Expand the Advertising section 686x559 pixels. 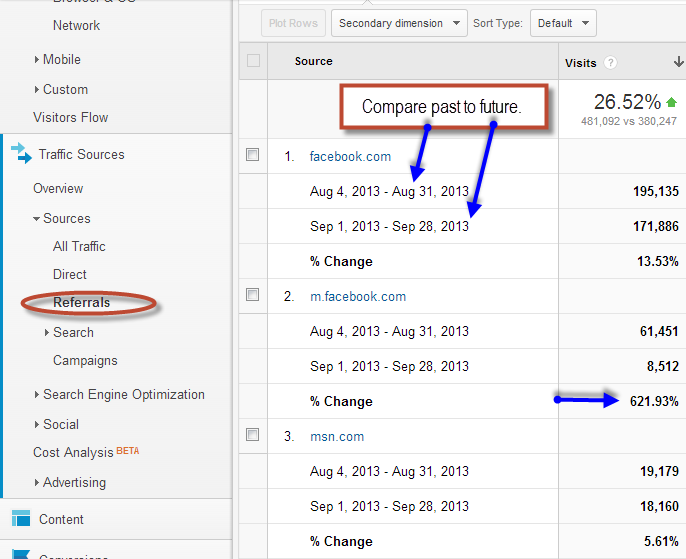[37, 482]
